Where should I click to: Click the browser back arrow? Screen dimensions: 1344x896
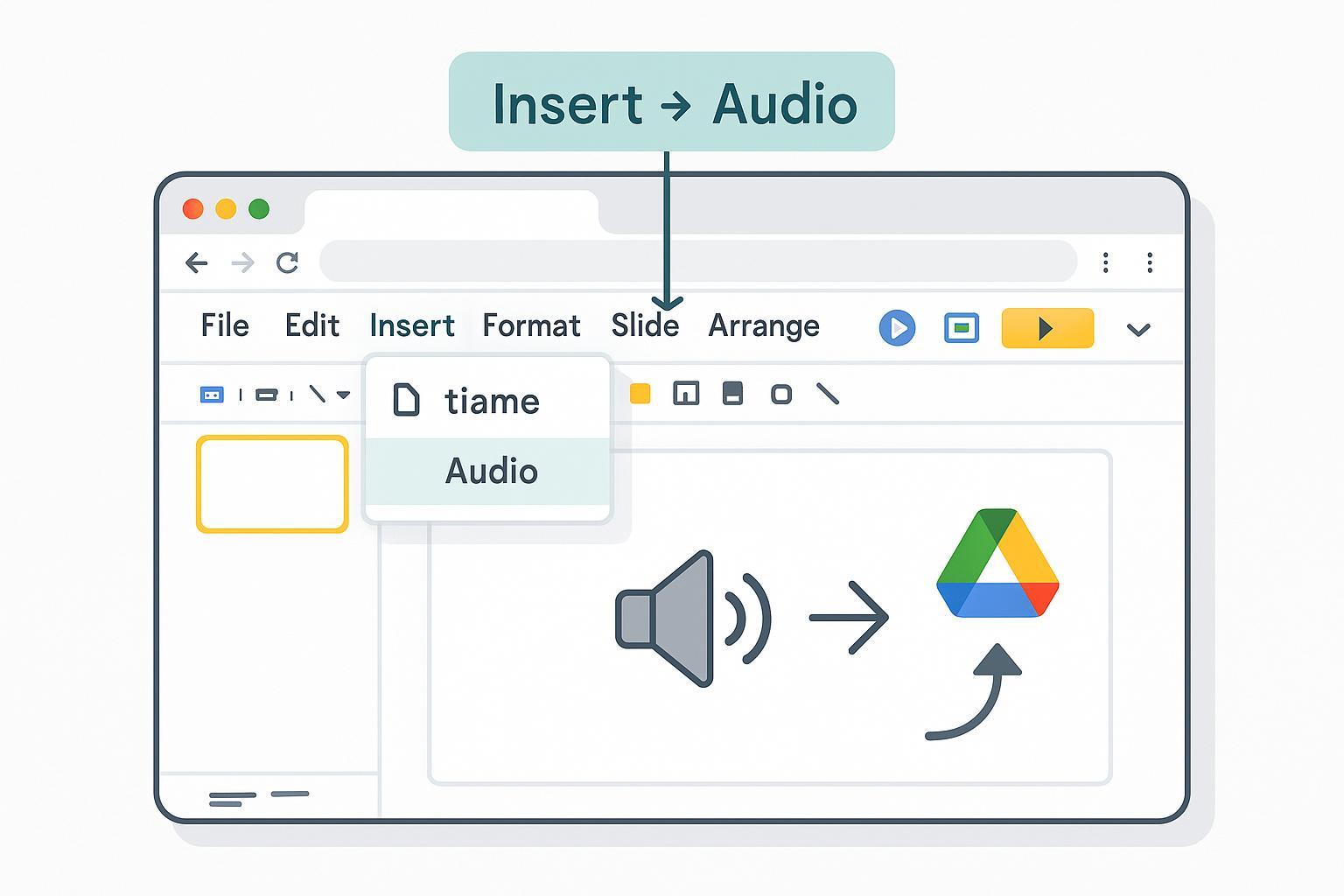197,262
